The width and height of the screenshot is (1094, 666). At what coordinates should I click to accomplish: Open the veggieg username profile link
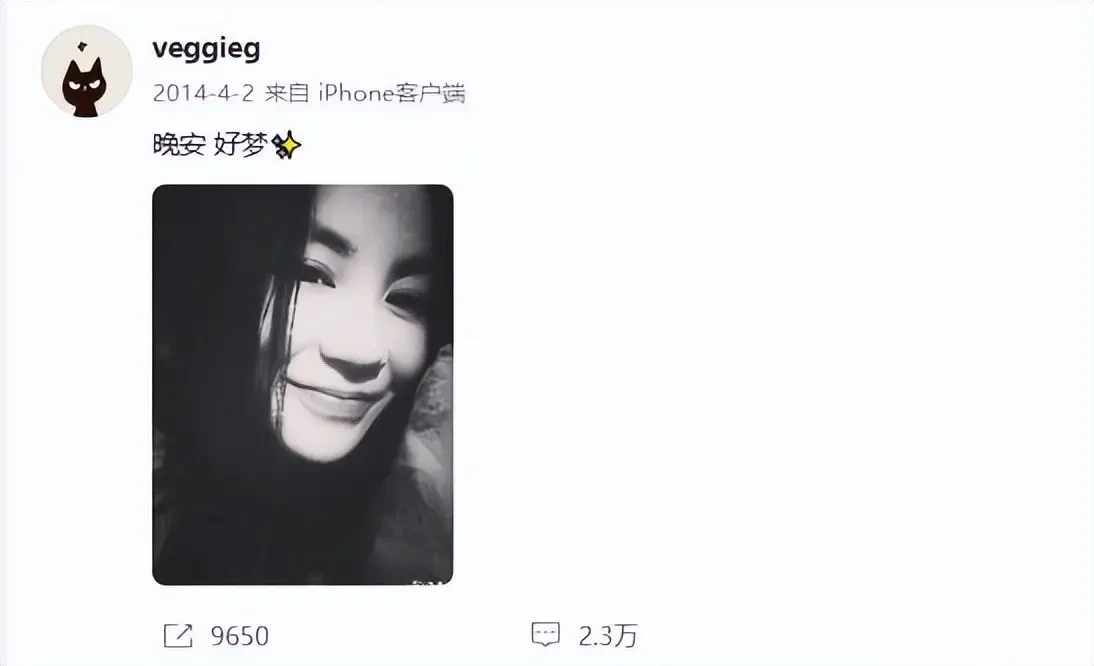point(206,49)
